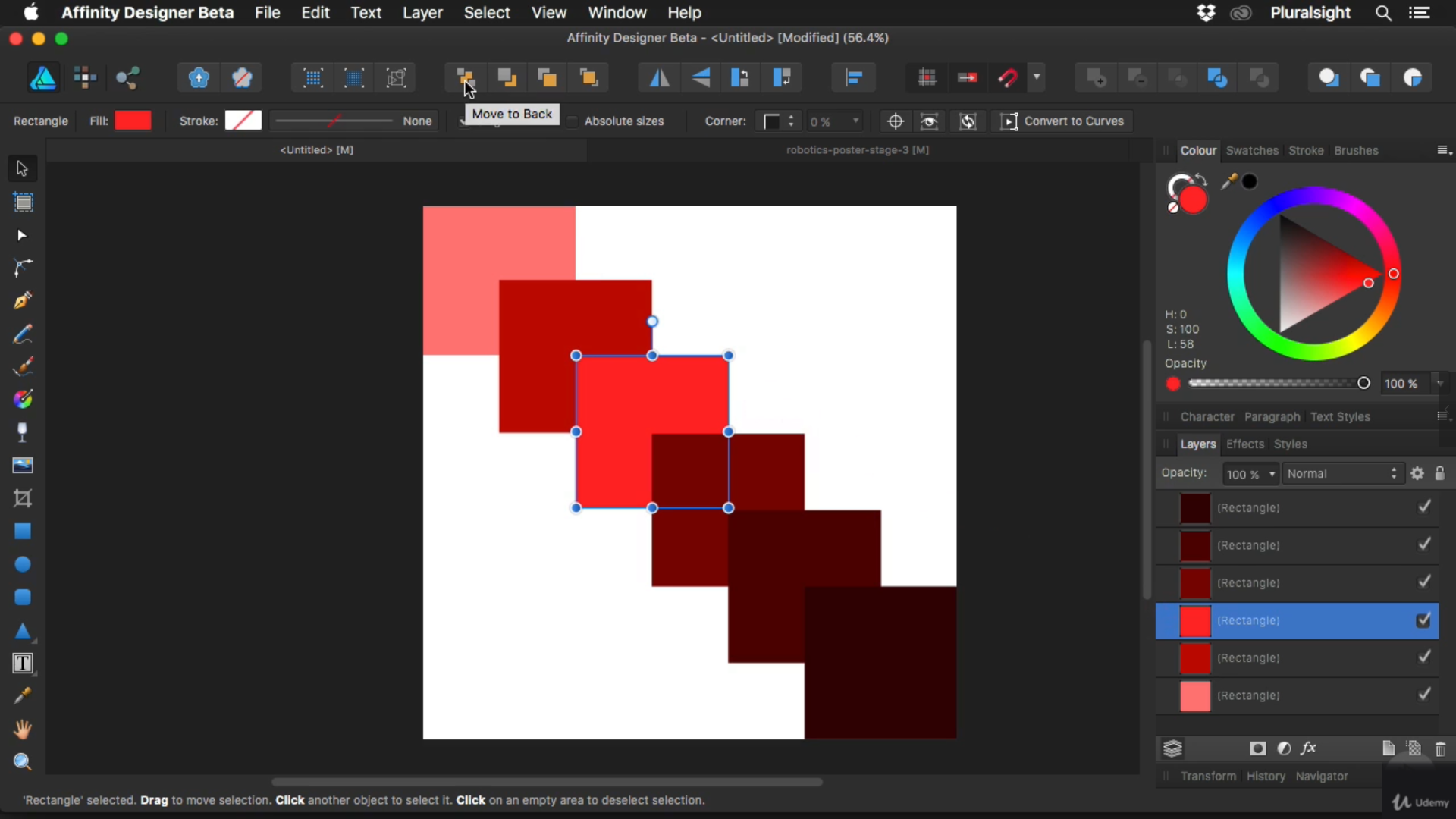
Task: Open the layer Opacity 100 % dropdown
Action: 1251,474
